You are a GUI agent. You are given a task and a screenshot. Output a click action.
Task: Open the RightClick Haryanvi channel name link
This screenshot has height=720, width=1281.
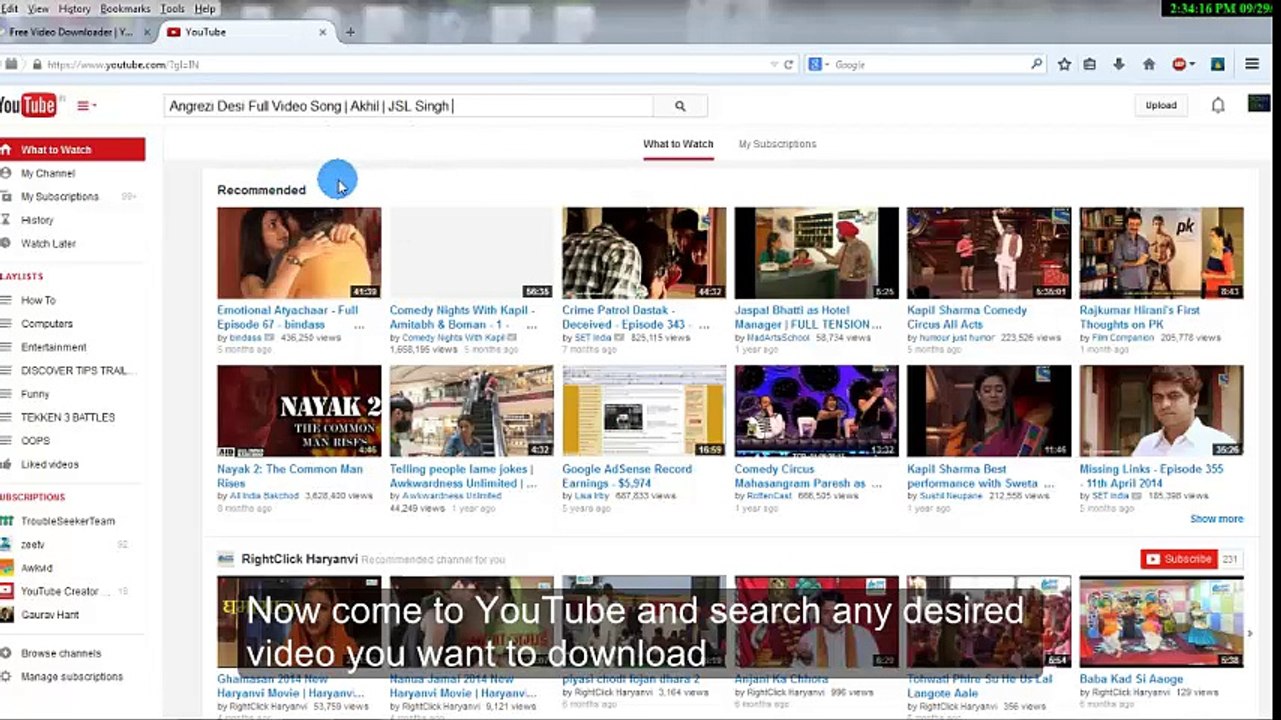pyautogui.click(x=299, y=559)
